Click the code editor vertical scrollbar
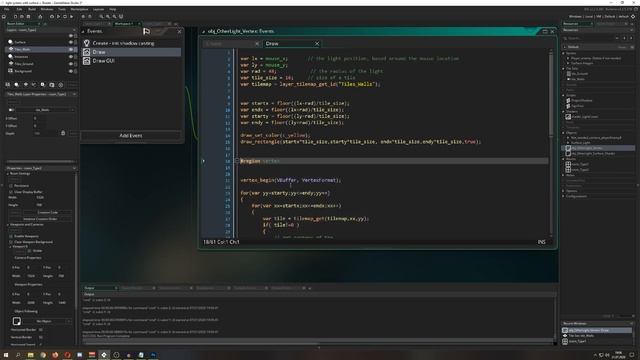 (x=551, y=94)
